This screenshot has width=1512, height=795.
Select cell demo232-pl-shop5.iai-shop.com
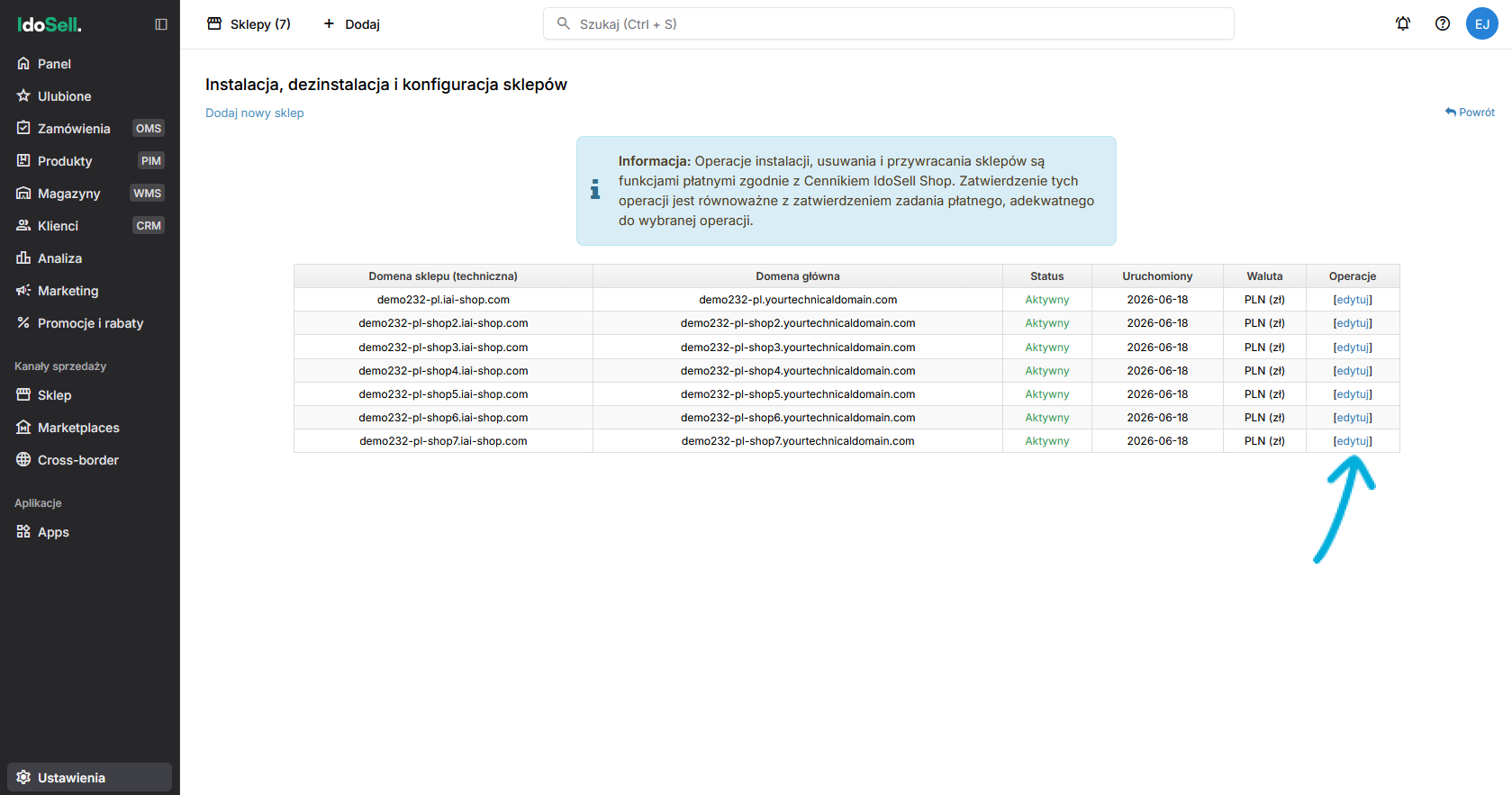point(443,394)
